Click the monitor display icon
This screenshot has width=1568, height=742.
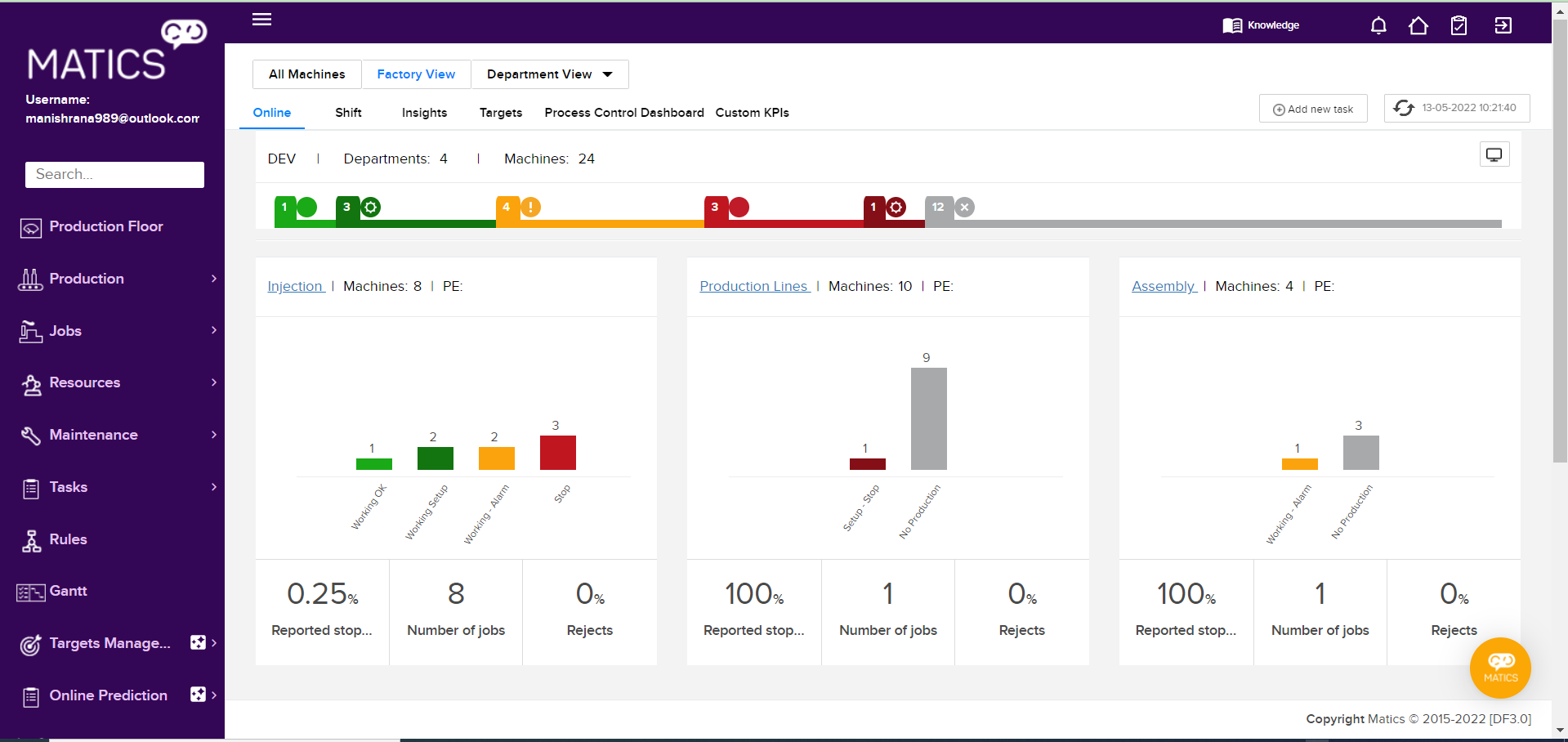click(x=1494, y=154)
